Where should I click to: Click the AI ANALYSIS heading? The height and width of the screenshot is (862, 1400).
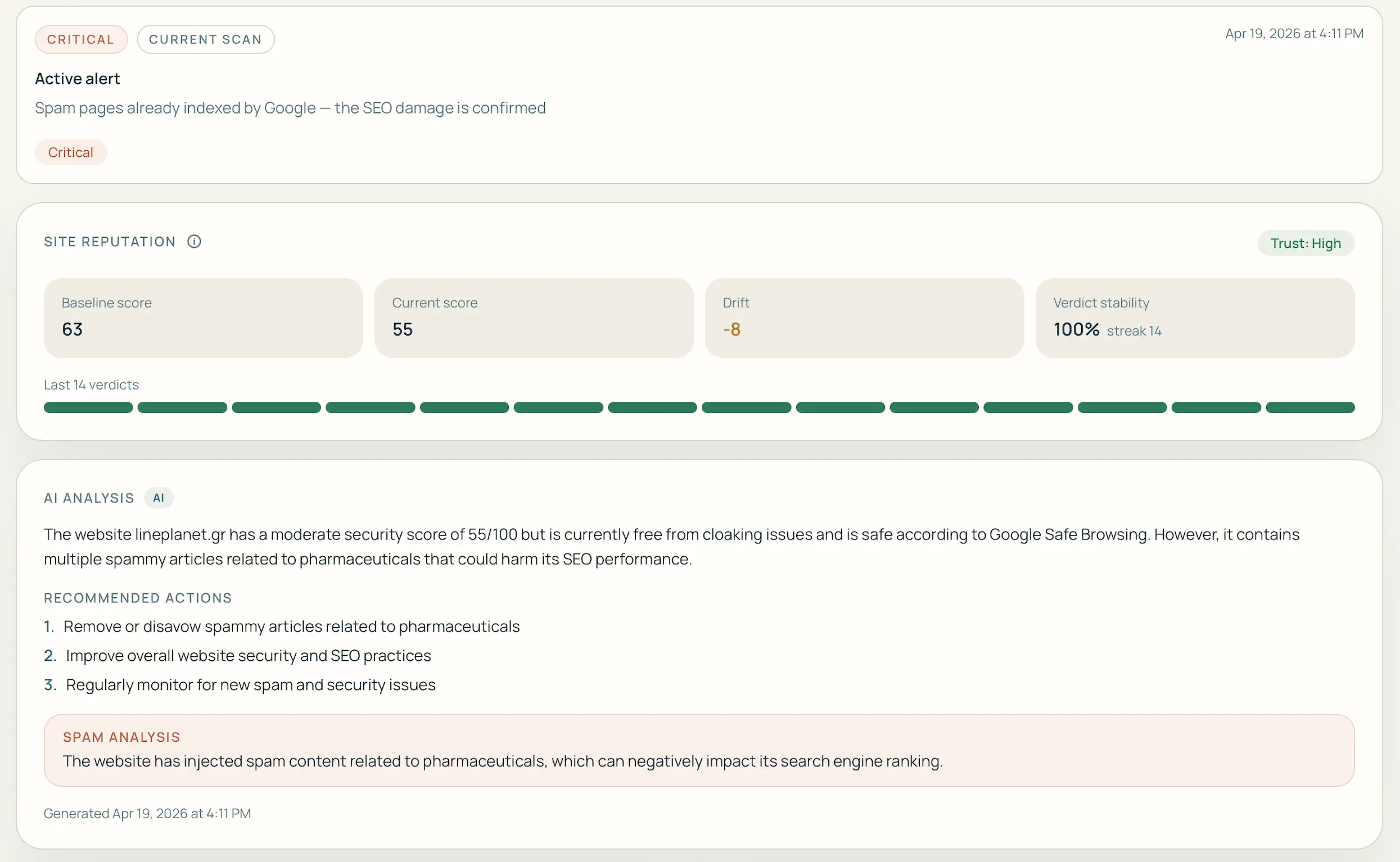[x=89, y=498]
